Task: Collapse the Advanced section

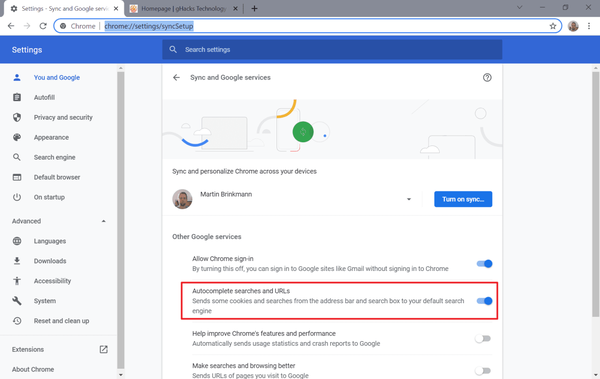Action: click(103, 221)
